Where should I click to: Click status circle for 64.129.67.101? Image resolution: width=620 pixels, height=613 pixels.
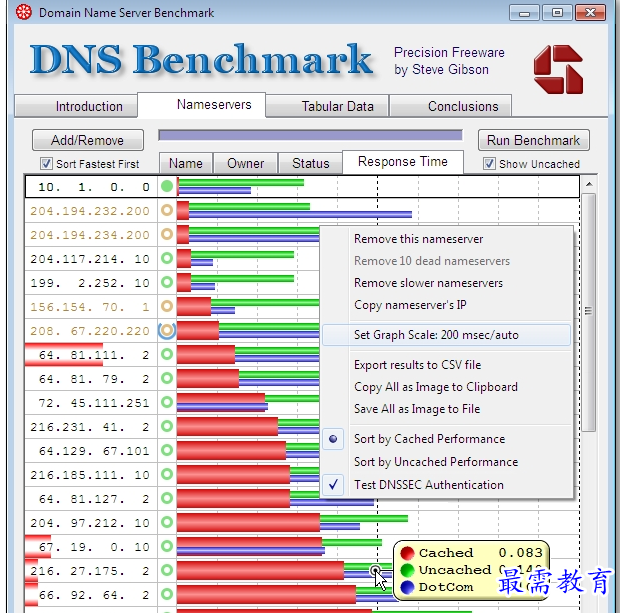click(167, 450)
